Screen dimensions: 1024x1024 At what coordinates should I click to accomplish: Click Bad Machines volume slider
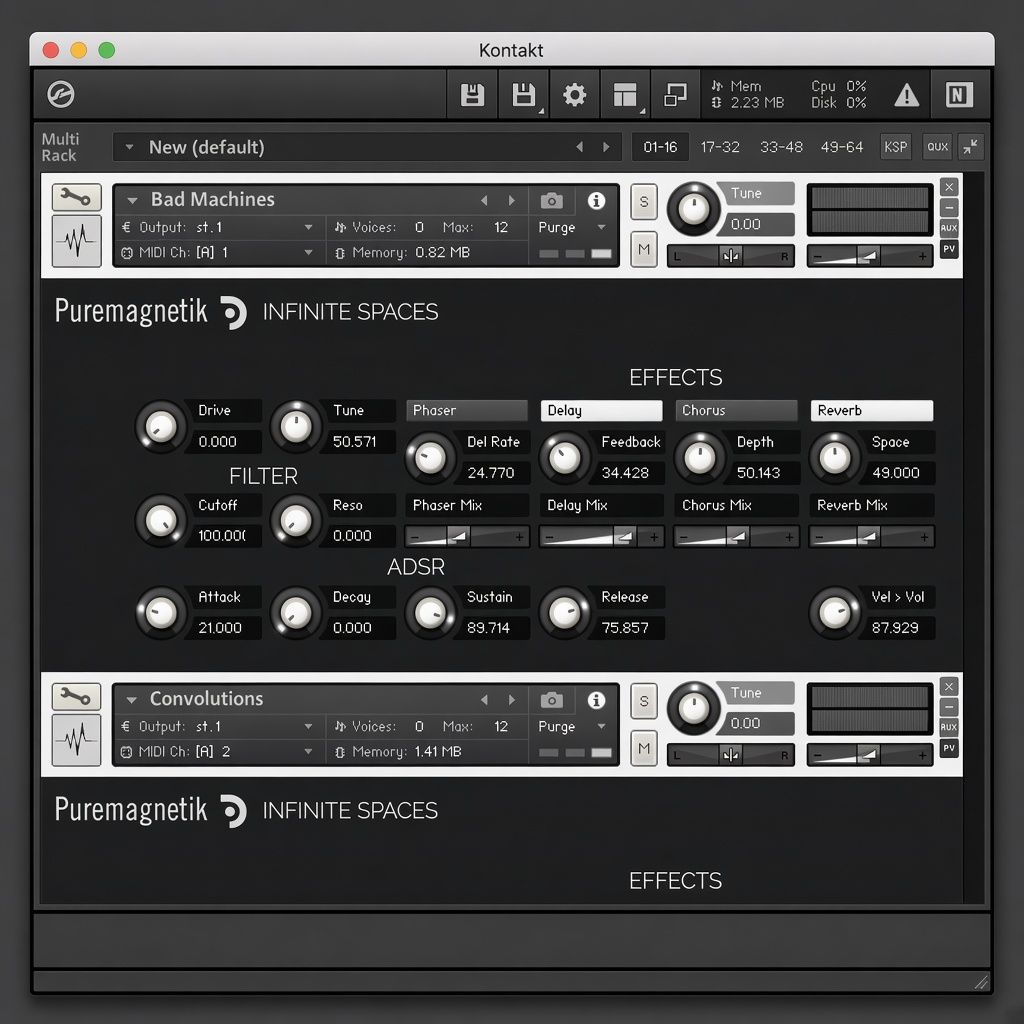click(870, 256)
